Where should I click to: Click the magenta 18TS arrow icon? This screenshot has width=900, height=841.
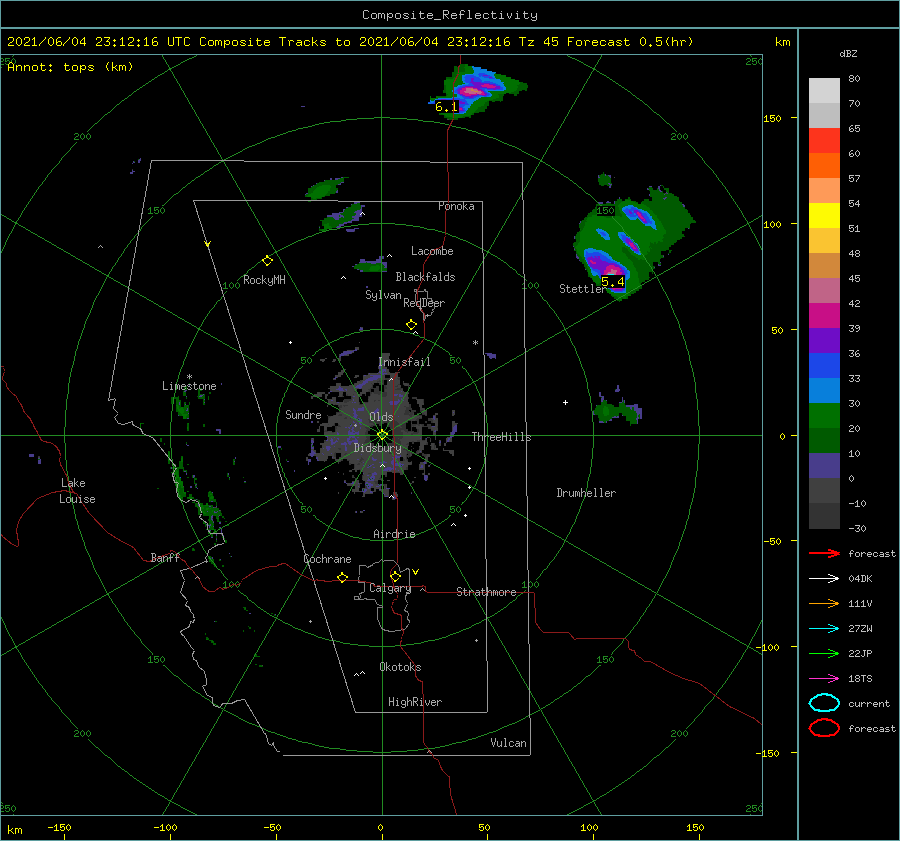[x=824, y=678]
